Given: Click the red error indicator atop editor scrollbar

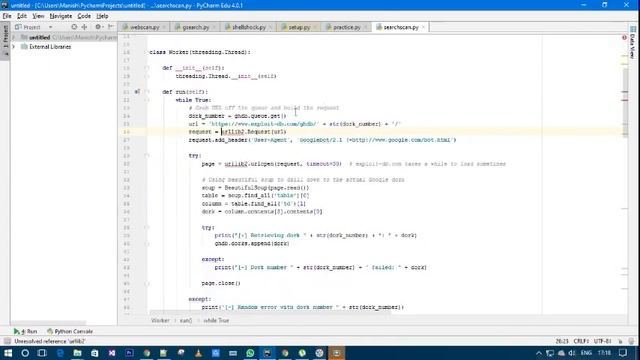Looking at the screenshot, I should tap(624, 38).
